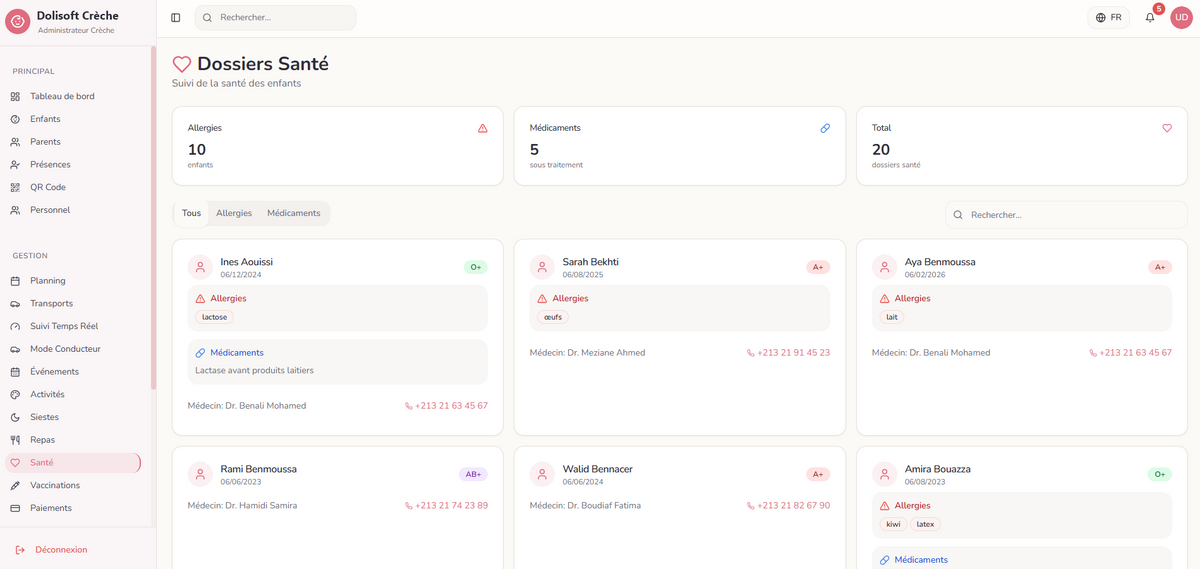Screen dimensions: 1200x569
Task: Click 'Médecin: Dr. Meziane Ahmed' text
Action: click(587, 353)
